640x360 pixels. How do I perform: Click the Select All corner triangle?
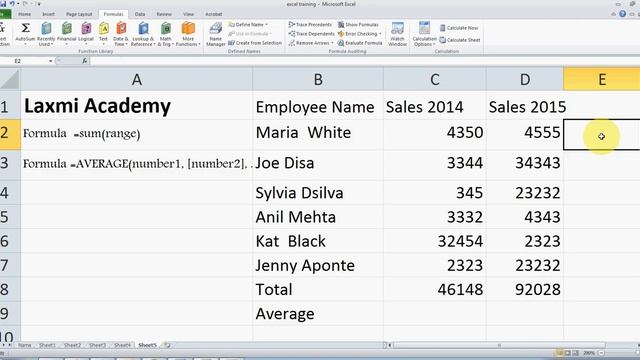(x=10, y=79)
